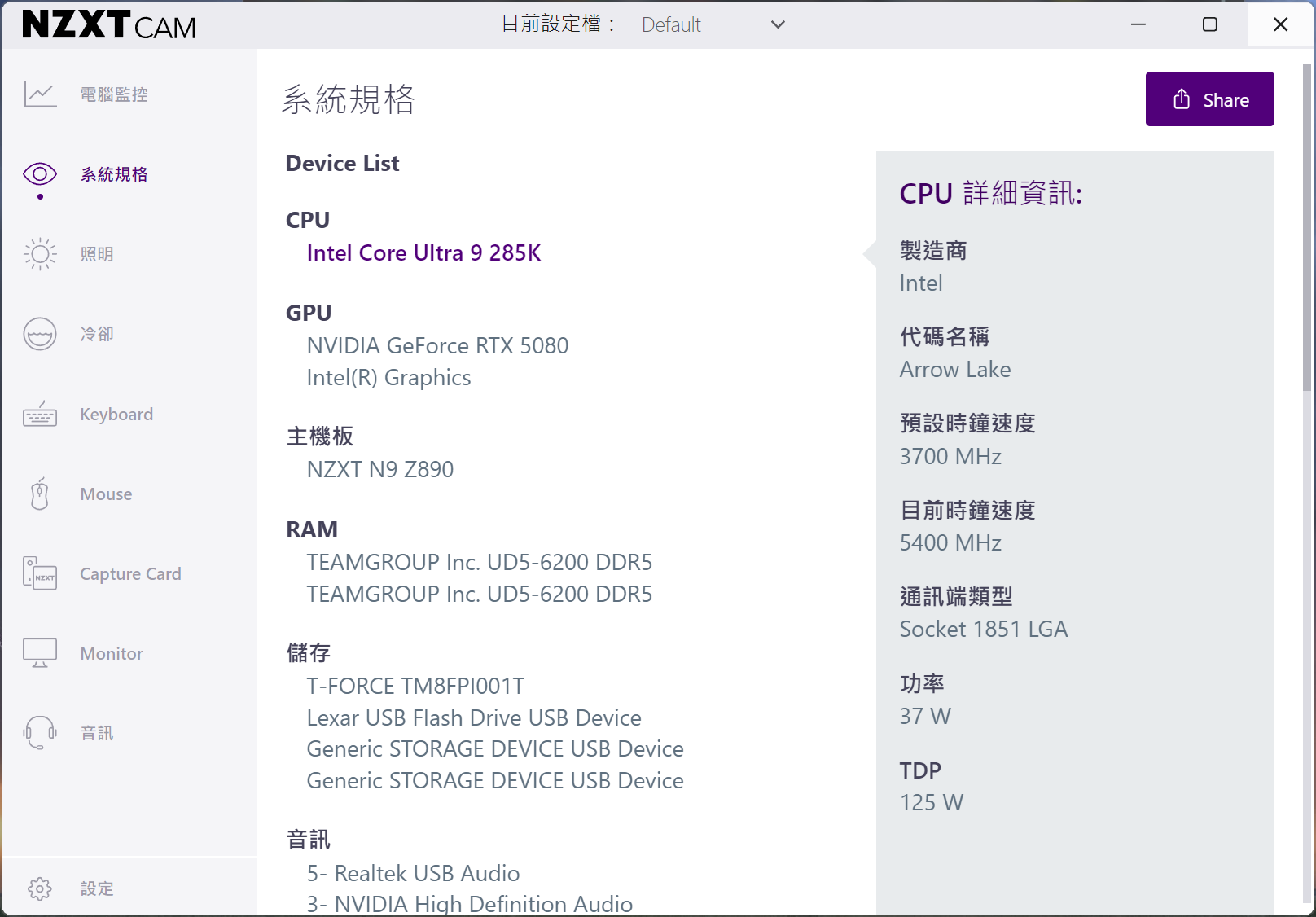Open cooling via the liquid cooler icon
Image resolution: width=1316 pixels, height=917 pixels.
40,334
